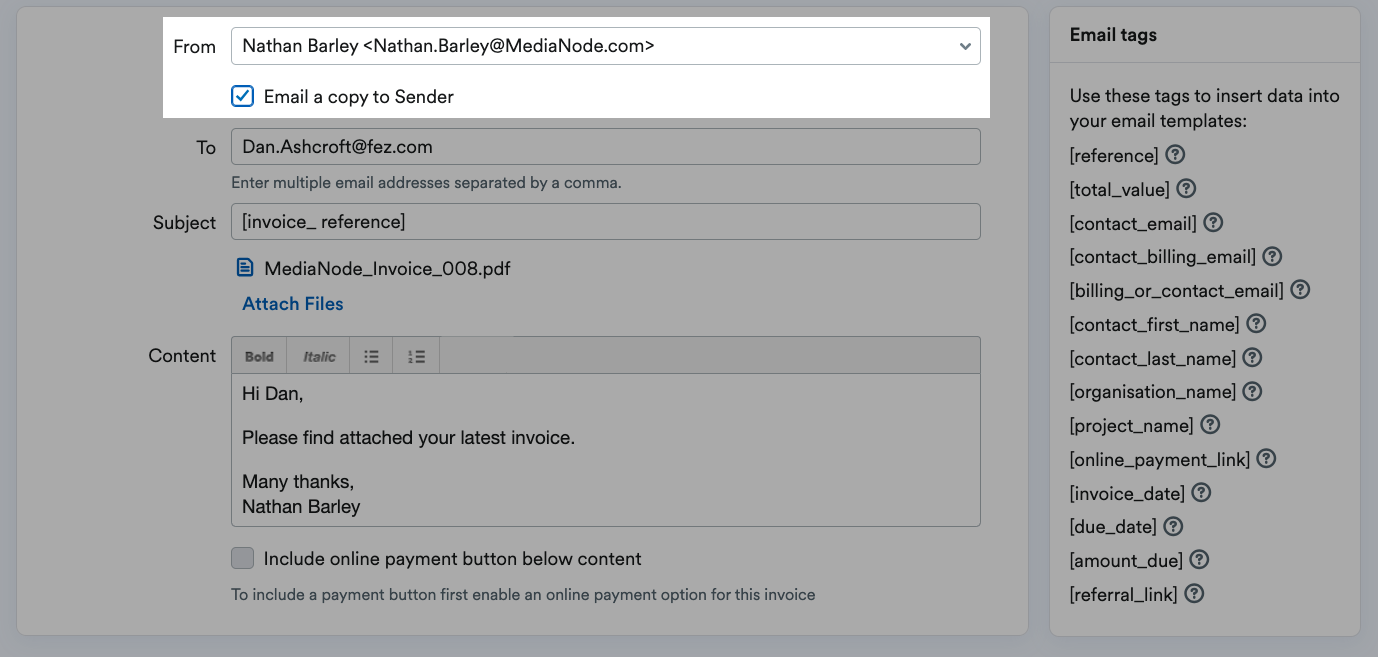Select the [due_date] tag text
Viewport: 1378px width, 657px height.
pos(1113,527)
